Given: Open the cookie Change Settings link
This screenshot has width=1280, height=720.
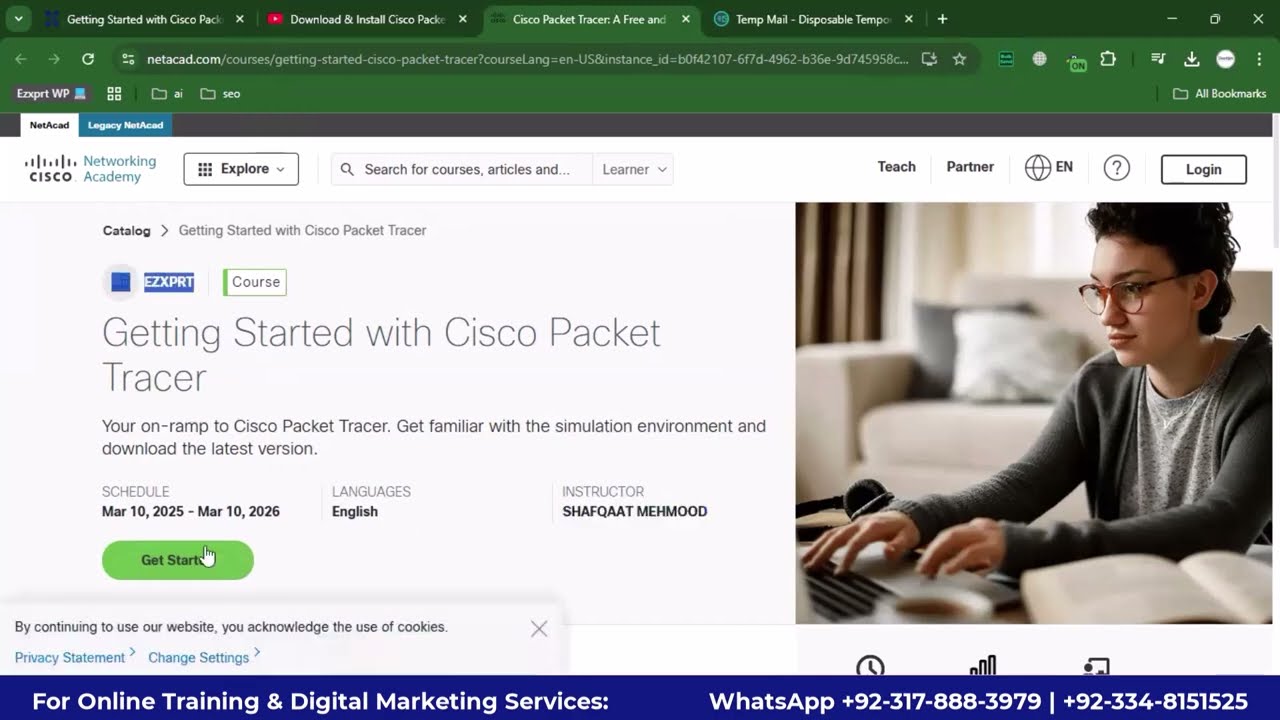Looking at the screenshot, I should (x=198, y=657).
